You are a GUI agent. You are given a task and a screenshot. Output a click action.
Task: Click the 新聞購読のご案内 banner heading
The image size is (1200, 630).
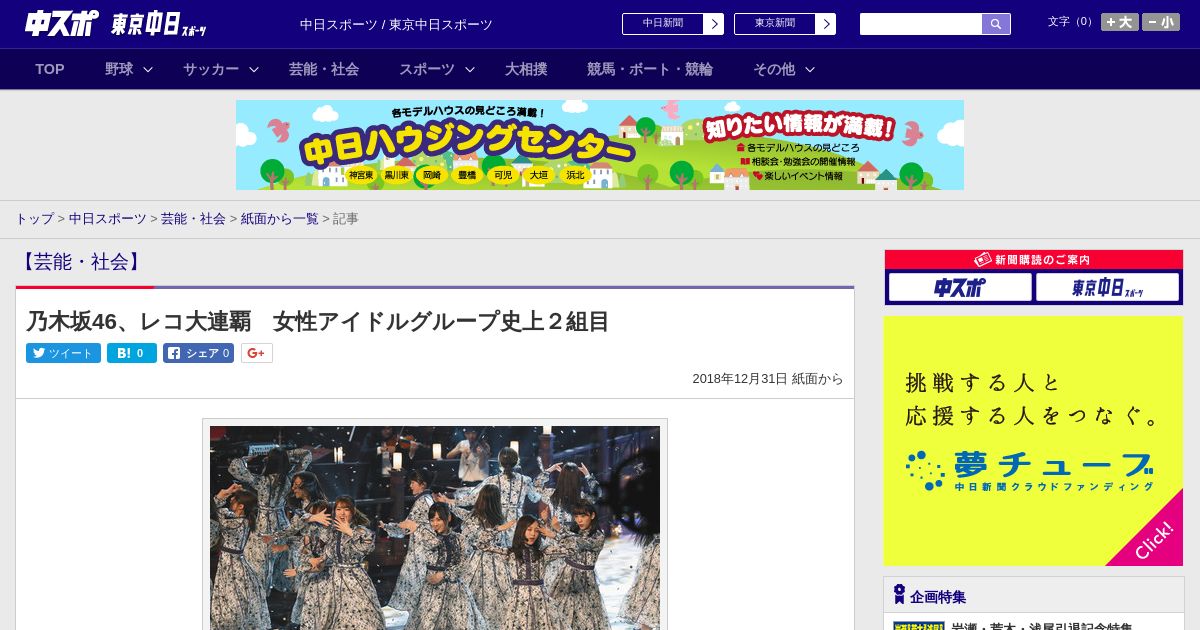pos(1034,259)
